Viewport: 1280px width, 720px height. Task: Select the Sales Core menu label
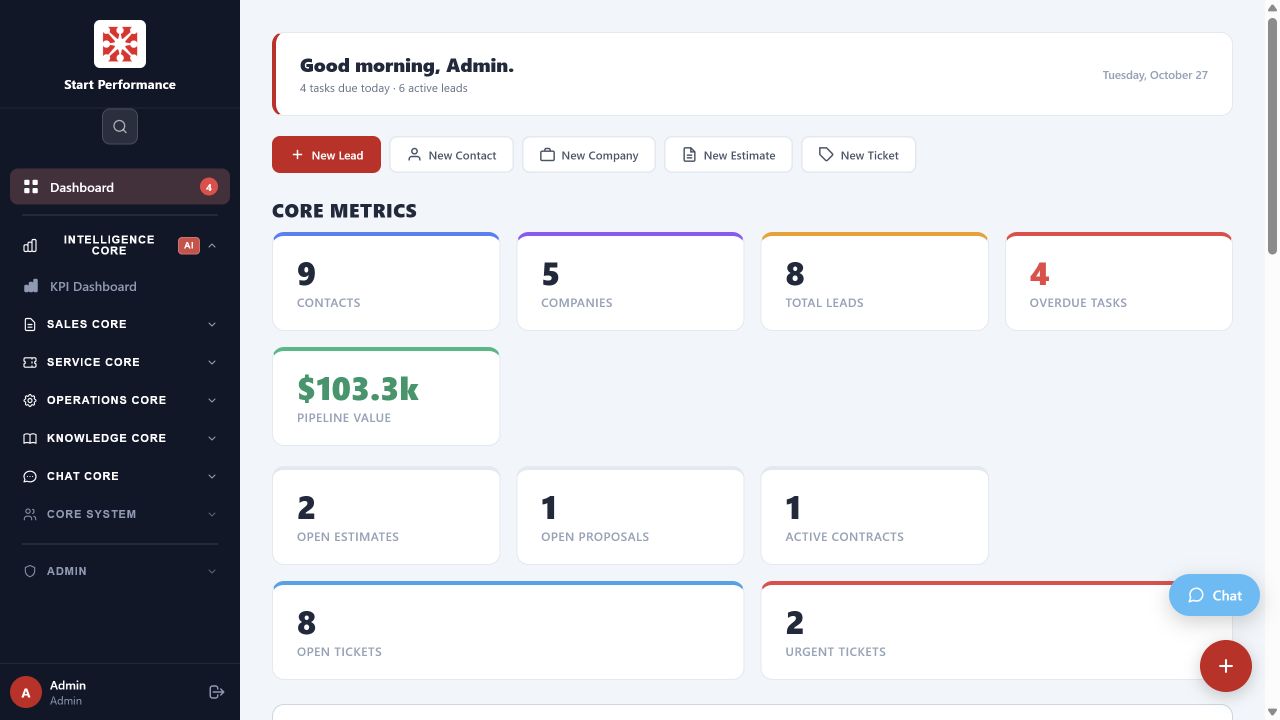click(x=87, y=324)
